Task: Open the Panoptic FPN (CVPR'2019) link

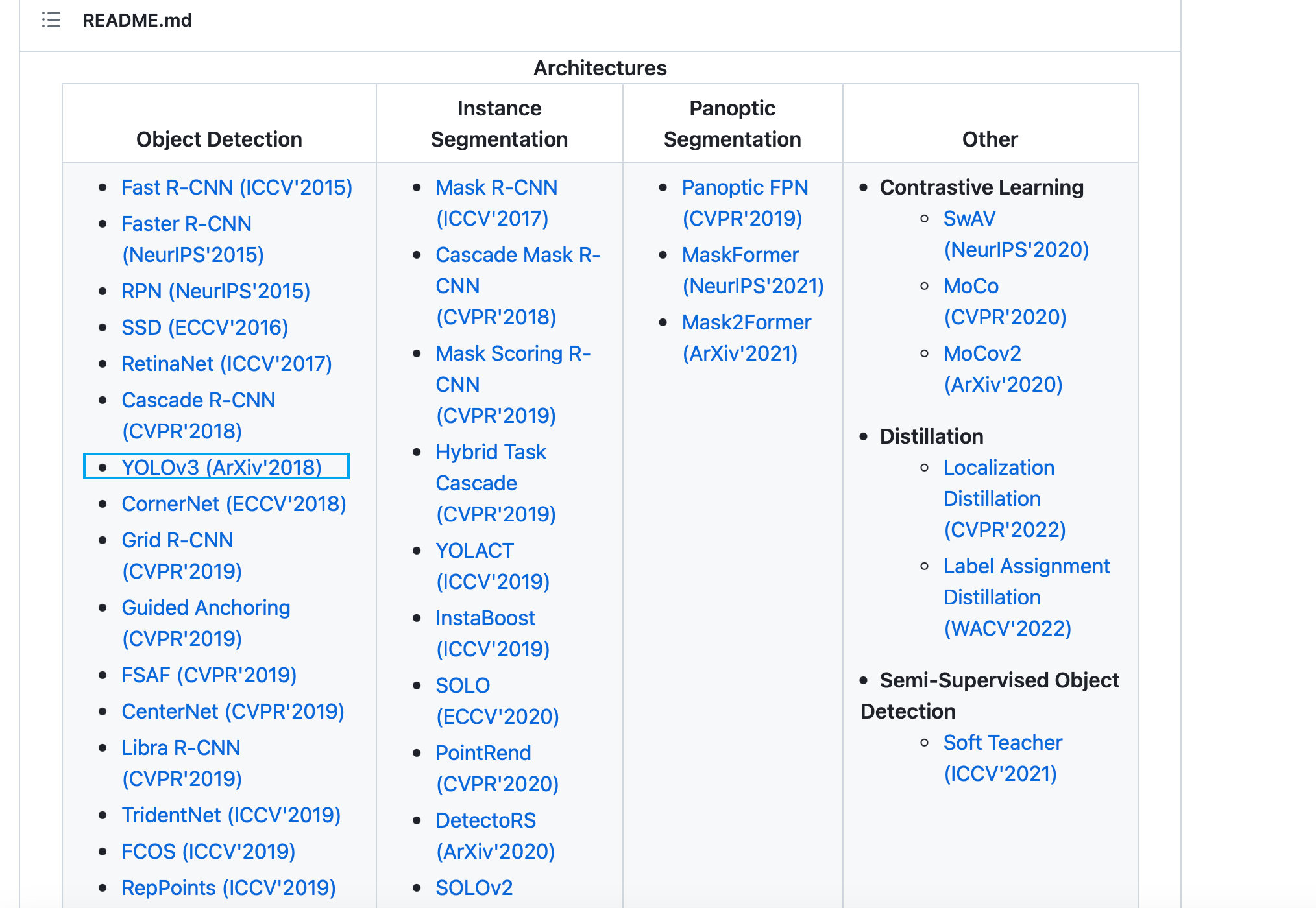Action: 745,187
